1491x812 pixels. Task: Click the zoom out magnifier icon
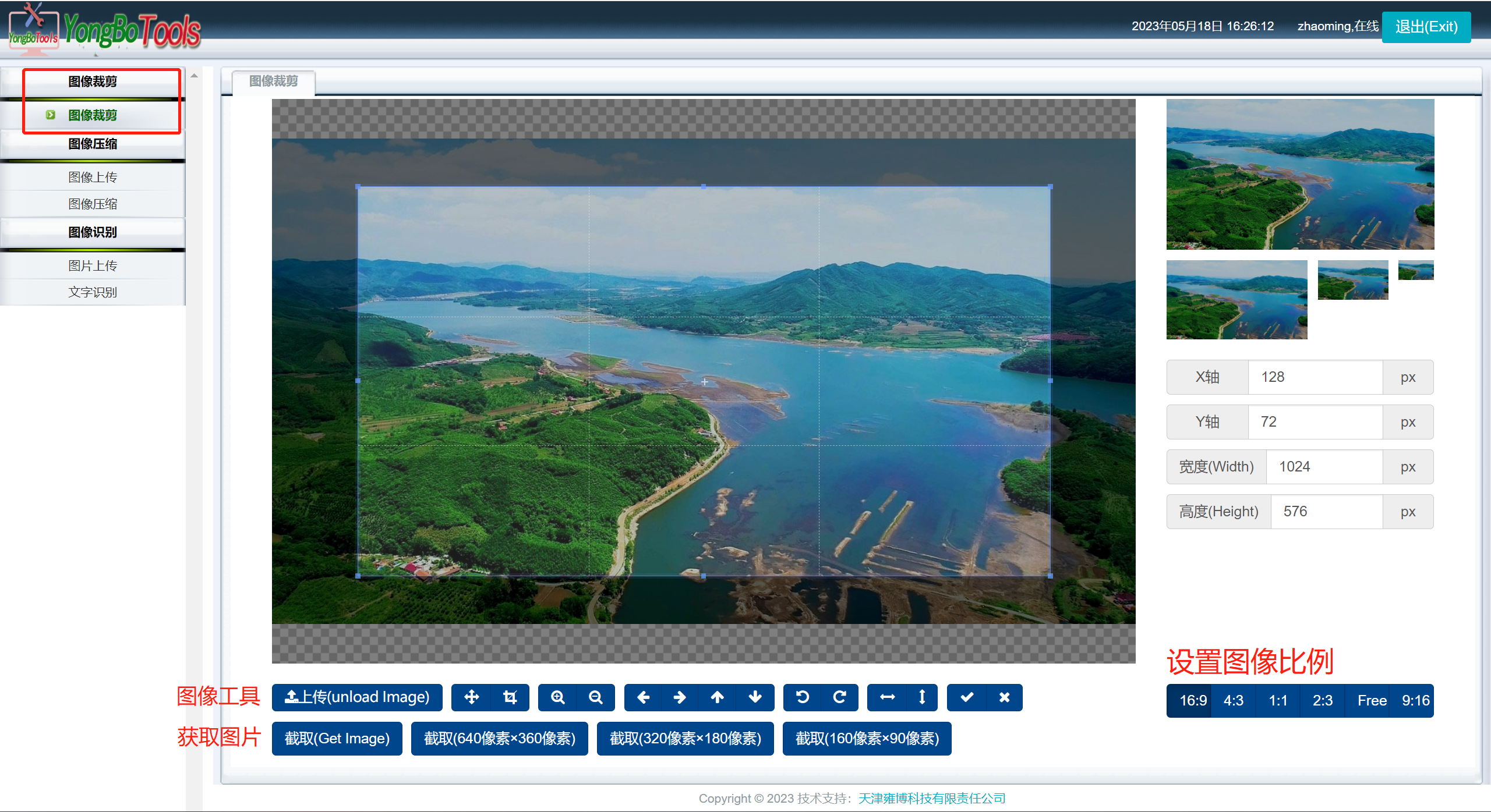pyautogui.click(x=595, y=697)
